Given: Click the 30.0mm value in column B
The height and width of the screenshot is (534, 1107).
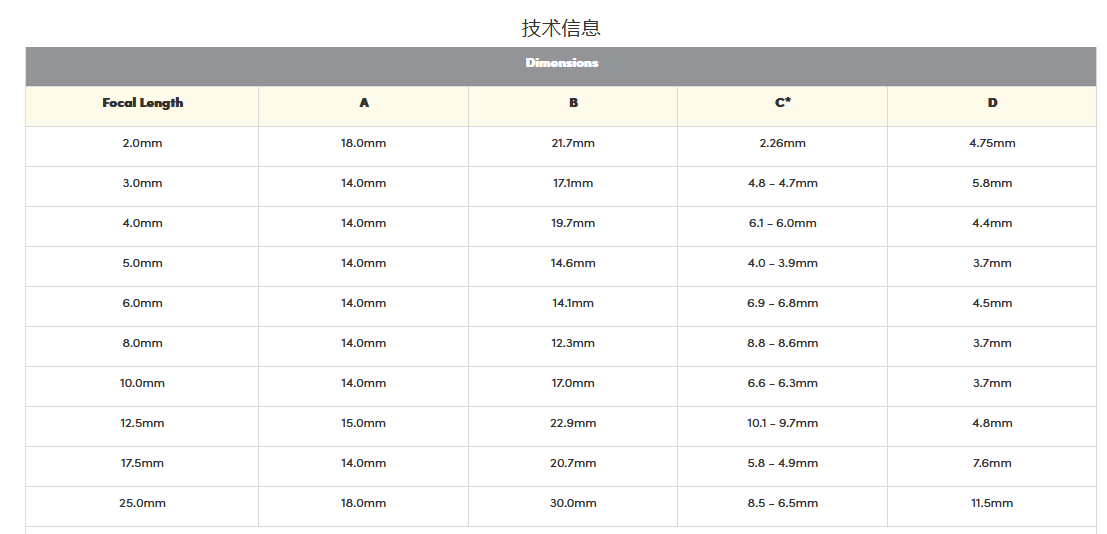Looking at the screenshot, I should pos(573,503).
